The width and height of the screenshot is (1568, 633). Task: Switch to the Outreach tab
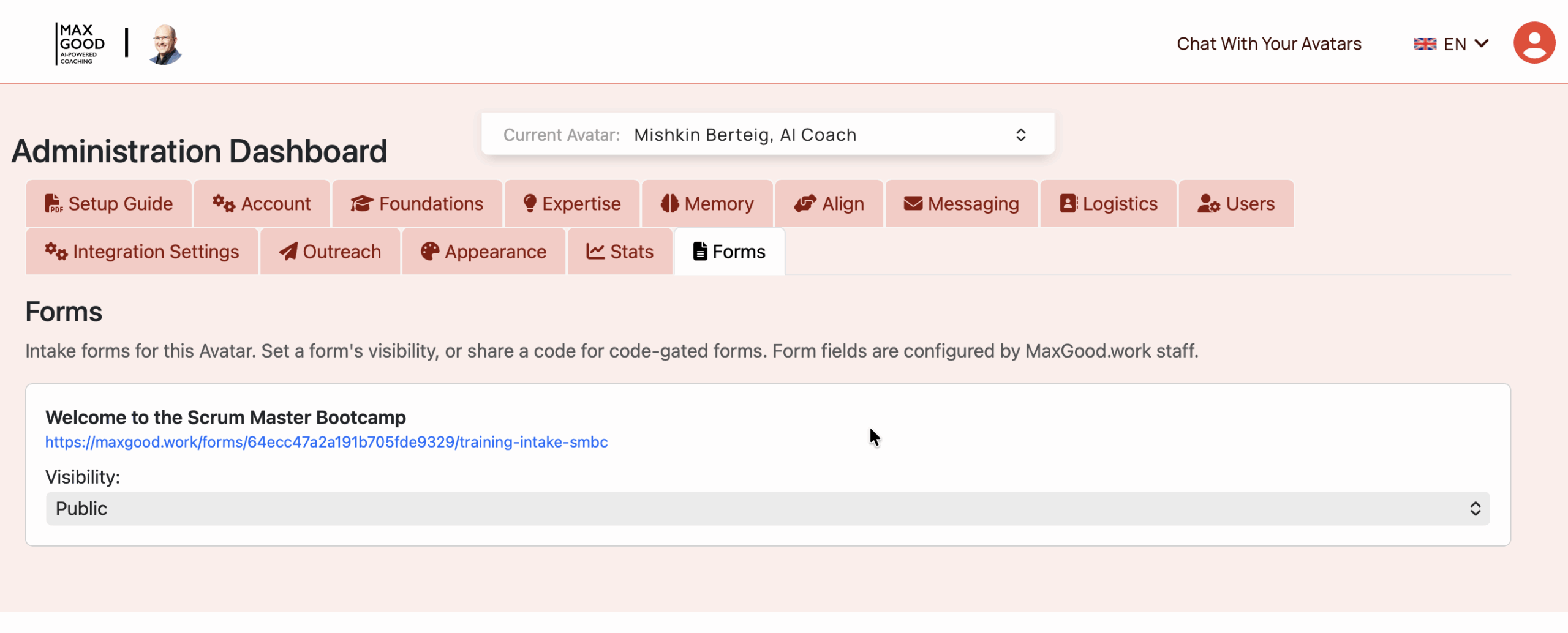(330, 251)
